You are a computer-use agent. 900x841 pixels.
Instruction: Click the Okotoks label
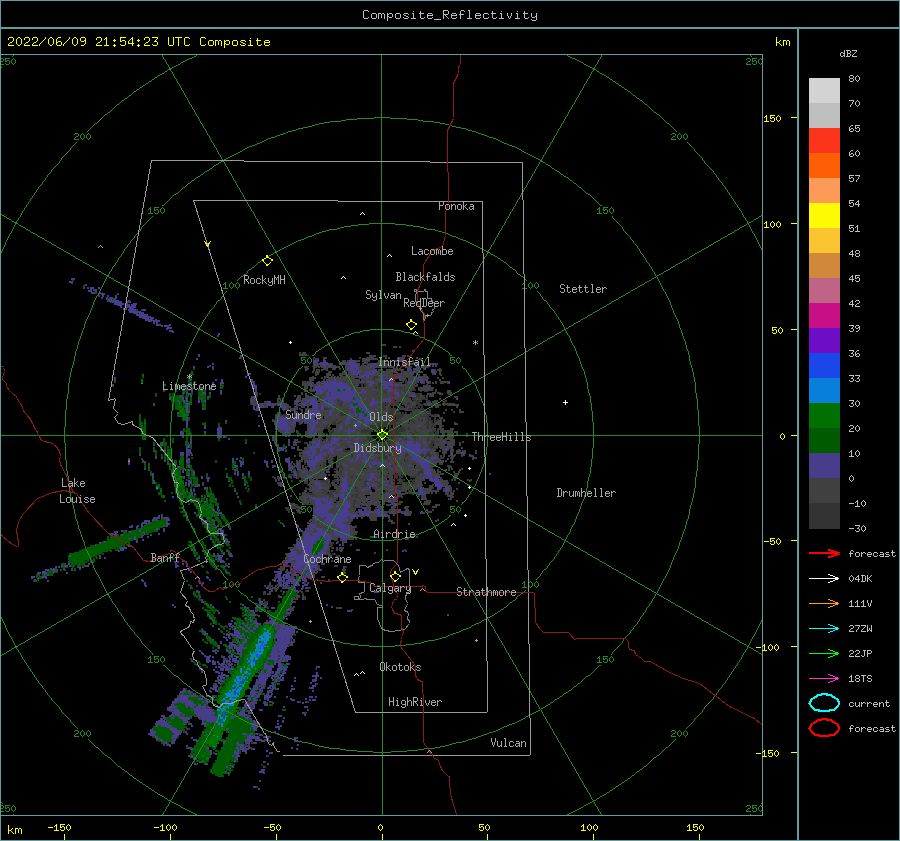point(400,667)
